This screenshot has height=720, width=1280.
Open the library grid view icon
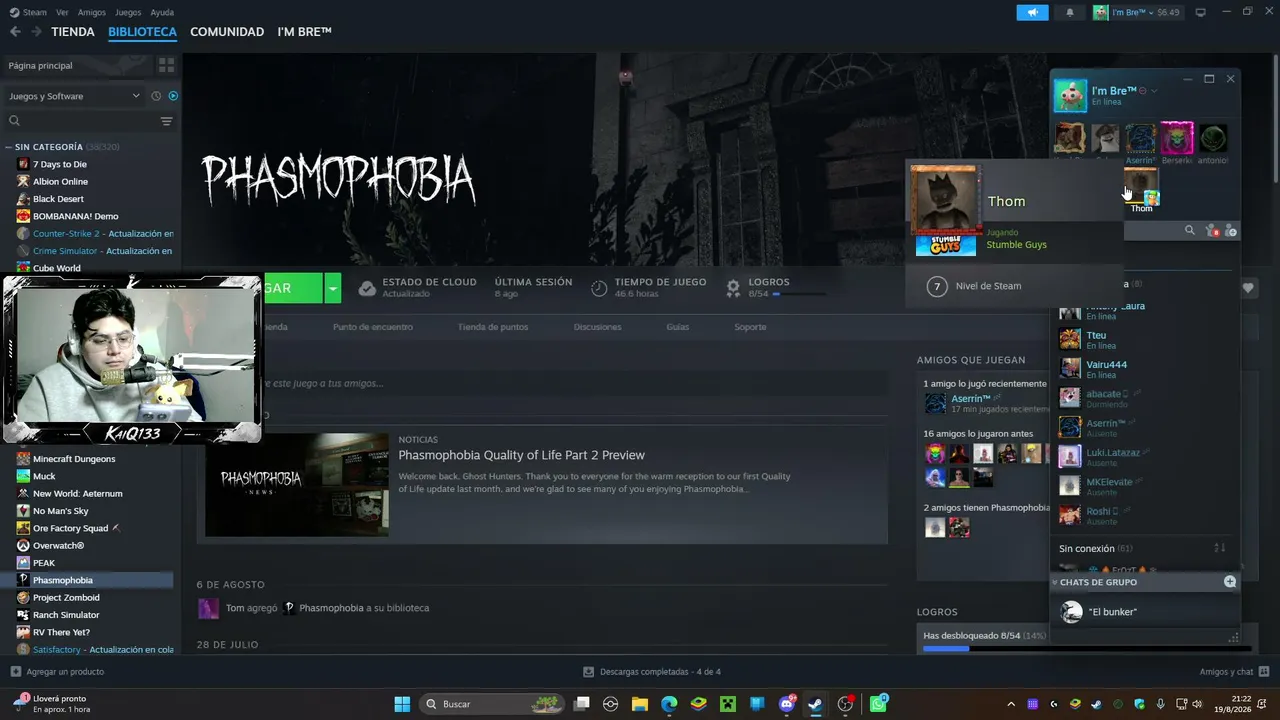pyautogui.click(x=166, y=65)
